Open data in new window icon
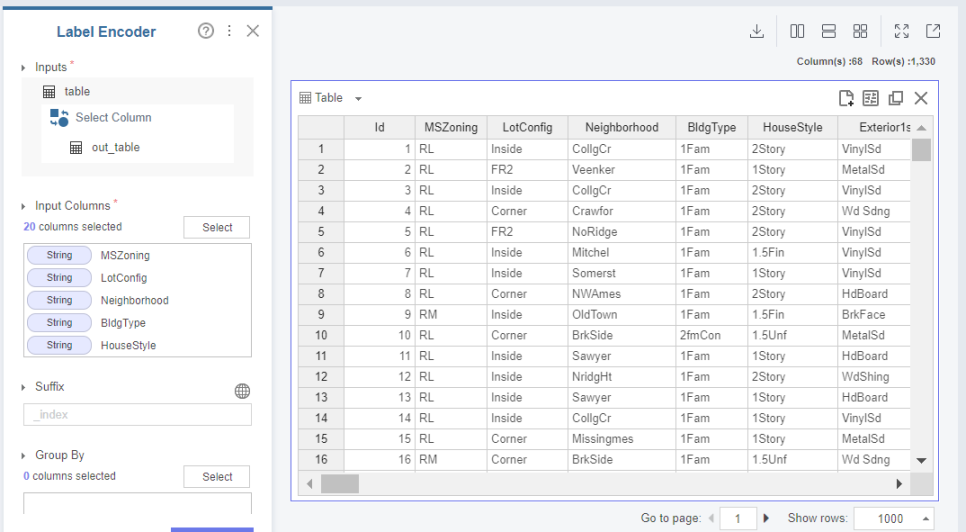 pyautogui.click(x=933, y=31)
